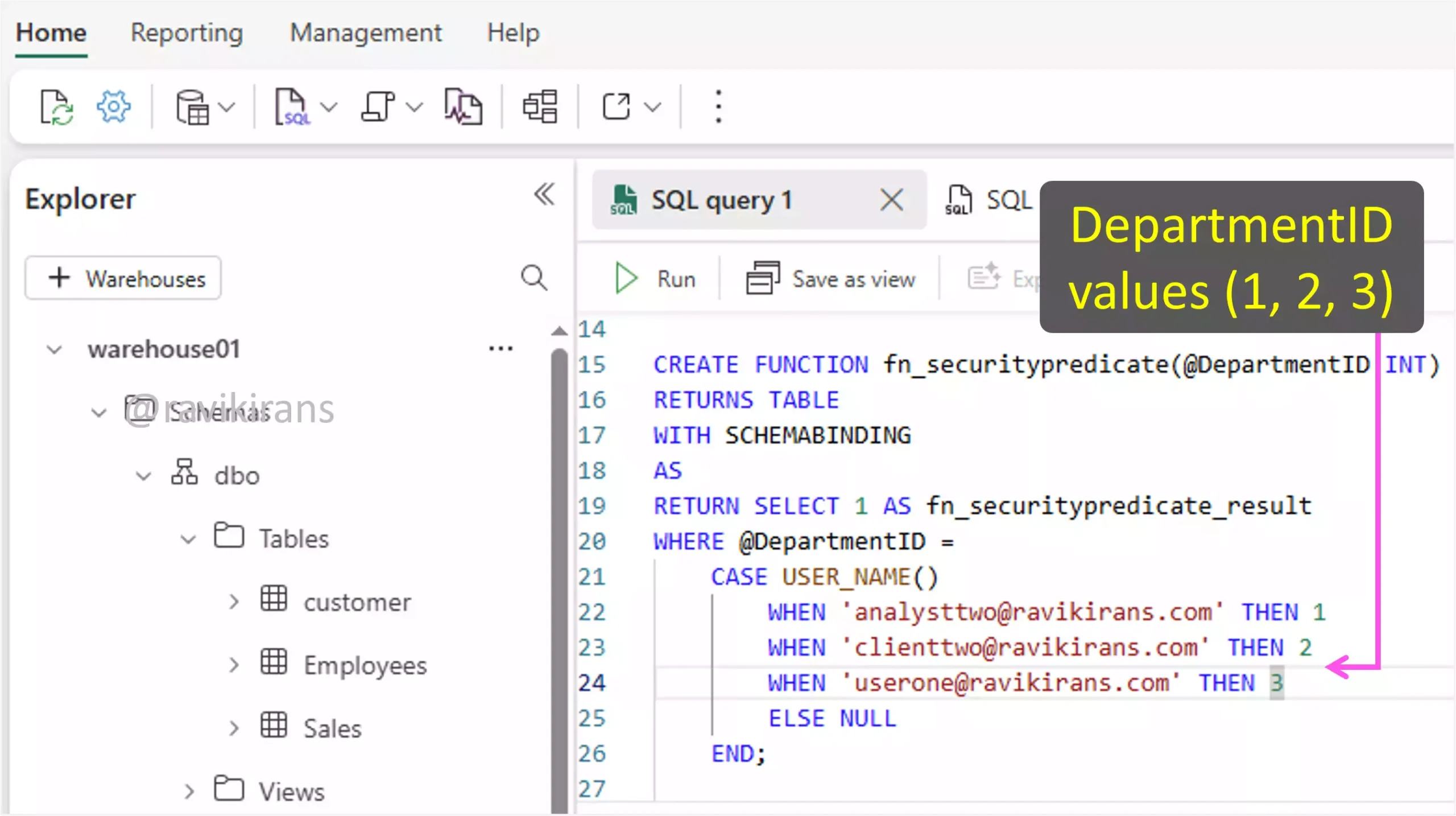Select the customer table name

coord(357,602)
